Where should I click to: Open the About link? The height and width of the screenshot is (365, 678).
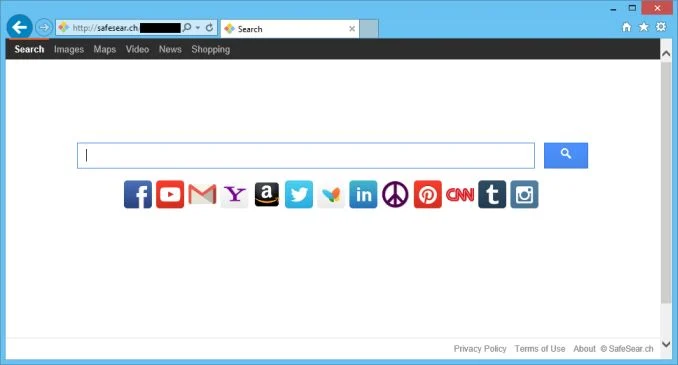(585, 349)
